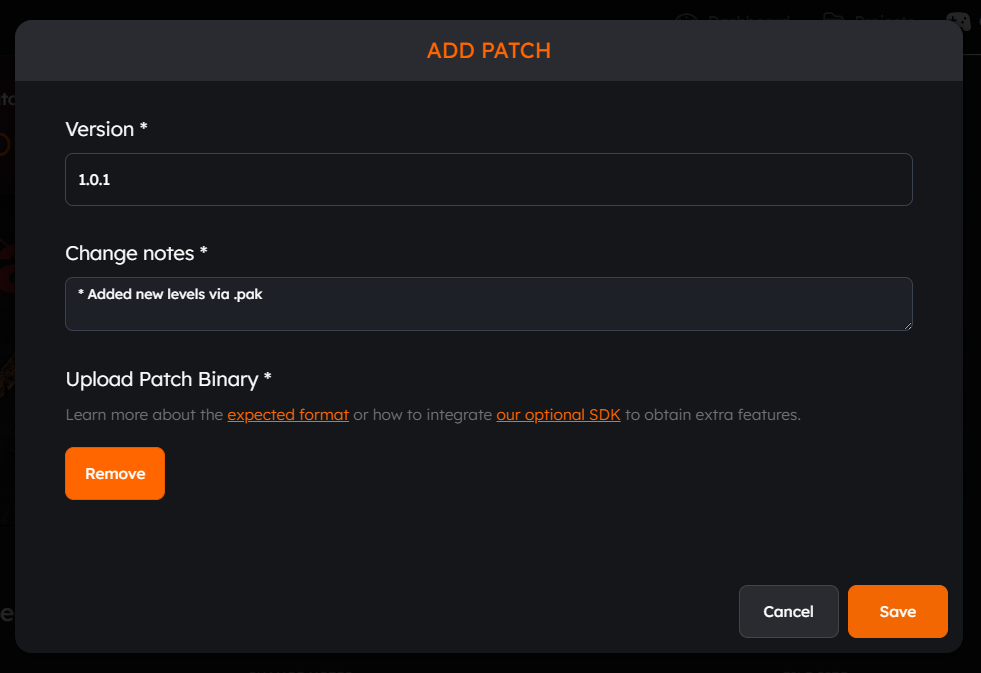Click the dimmed Projects folder icon at top
Viewport: 981px width, 673px height.
pos(833,17)
